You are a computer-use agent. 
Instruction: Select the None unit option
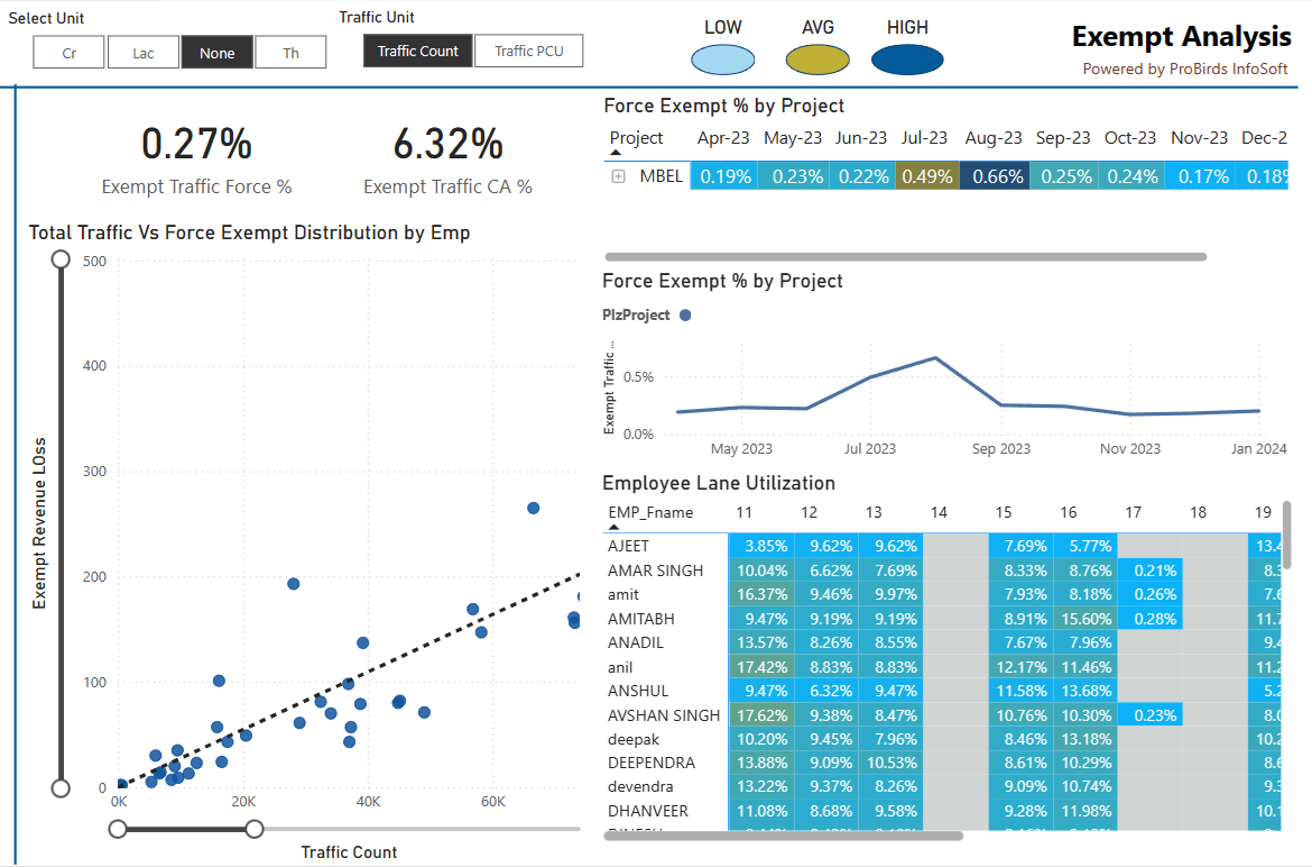pos(217,53)
